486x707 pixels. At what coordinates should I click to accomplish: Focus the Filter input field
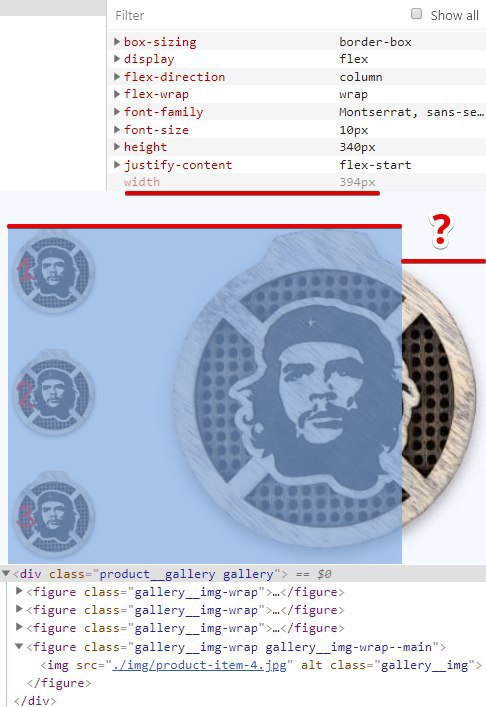coord(257,15)
